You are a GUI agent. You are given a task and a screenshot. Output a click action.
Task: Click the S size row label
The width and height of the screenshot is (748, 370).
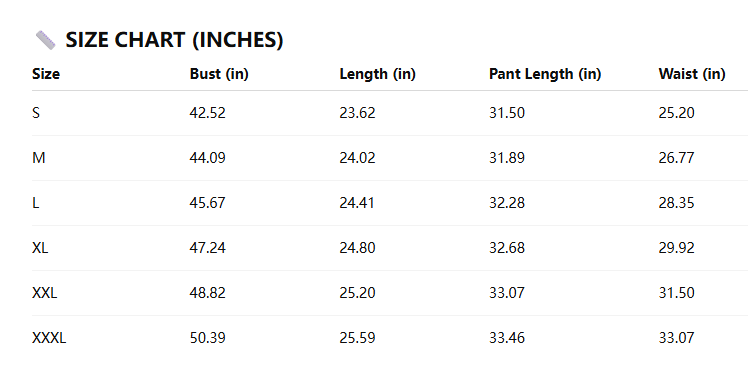[36, 113]
